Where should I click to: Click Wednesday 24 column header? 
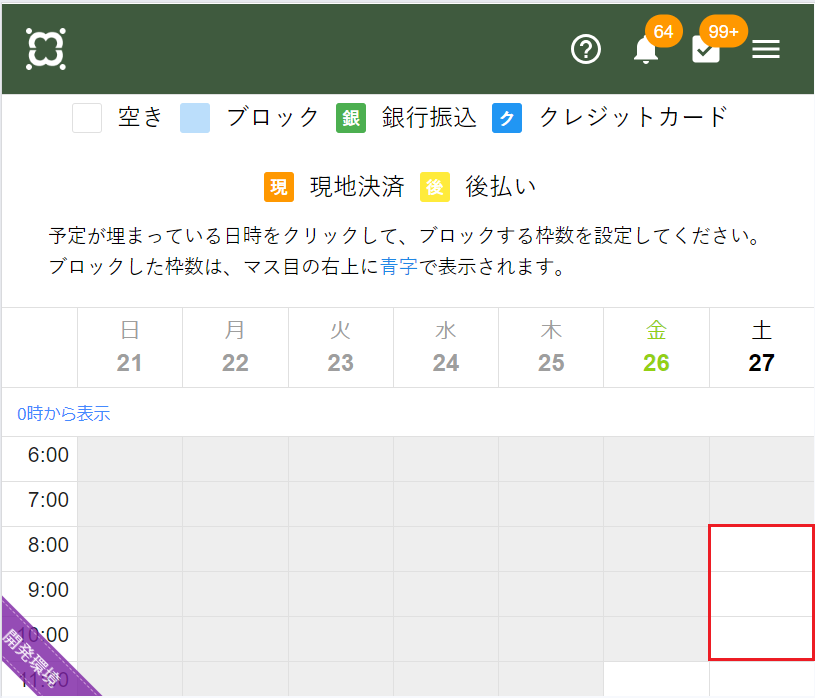point(446,347)
